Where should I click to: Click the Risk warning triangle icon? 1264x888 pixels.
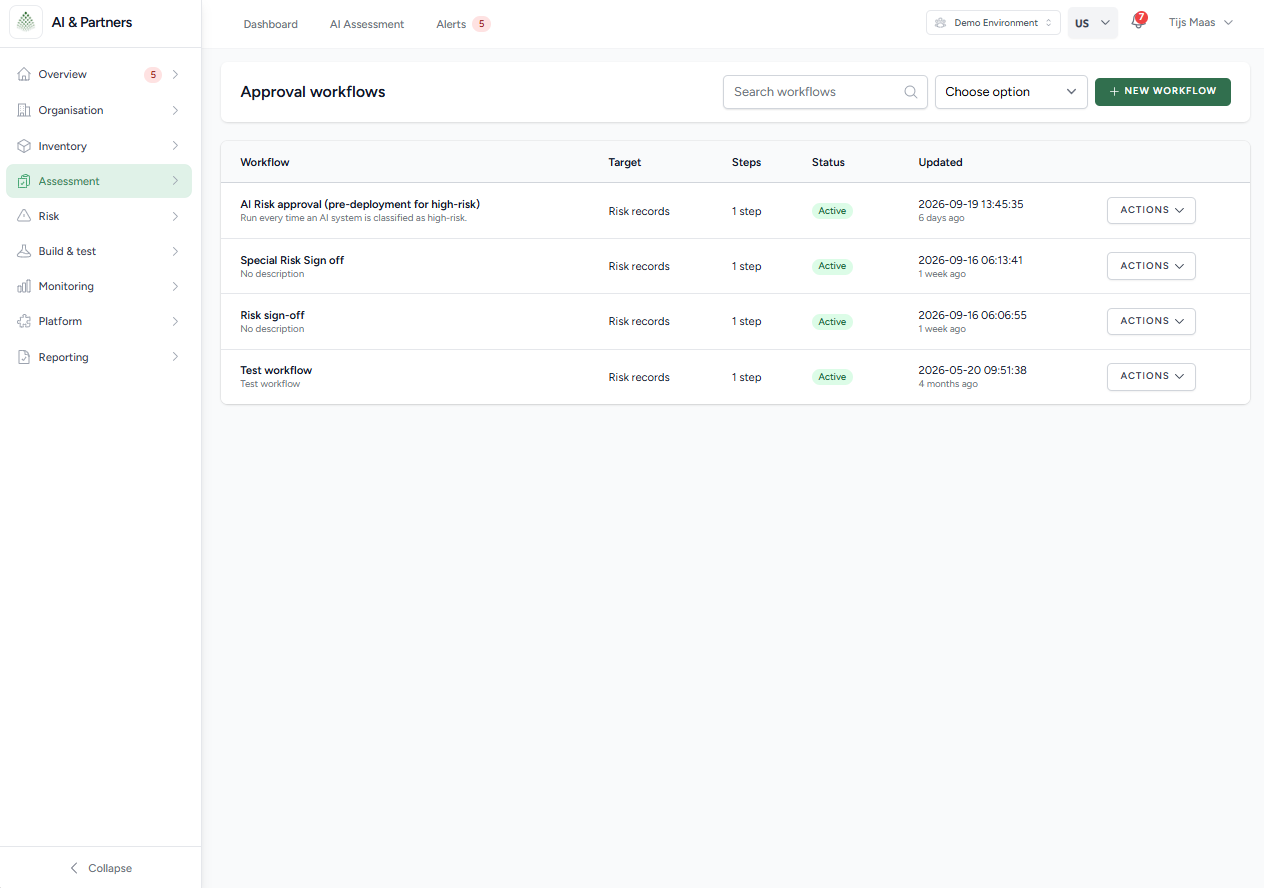click(x=24, y=216)
